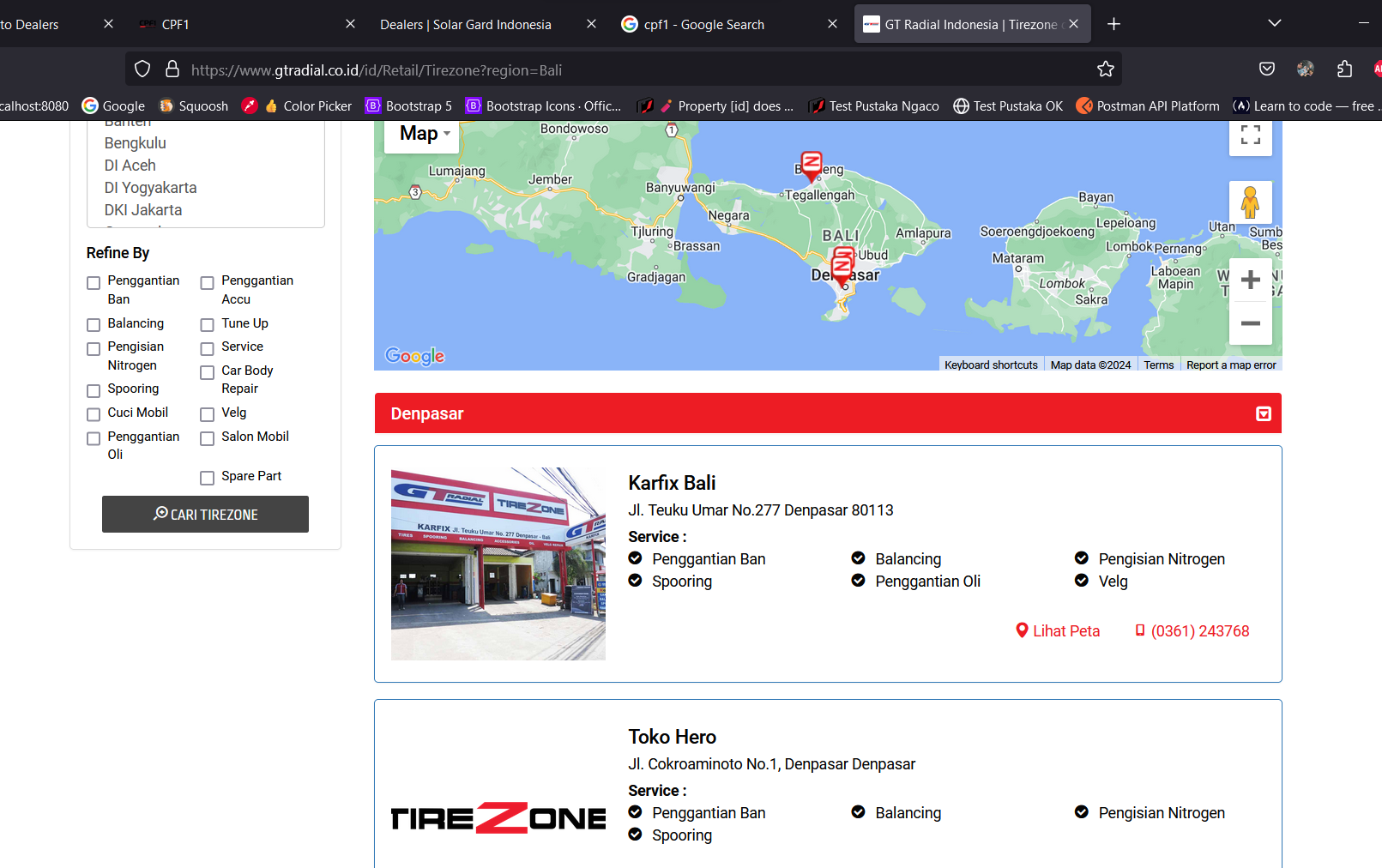Screen dimensions: 1382x868
Task: Zoom out on the map
Action: click(x=1250, y=323)
